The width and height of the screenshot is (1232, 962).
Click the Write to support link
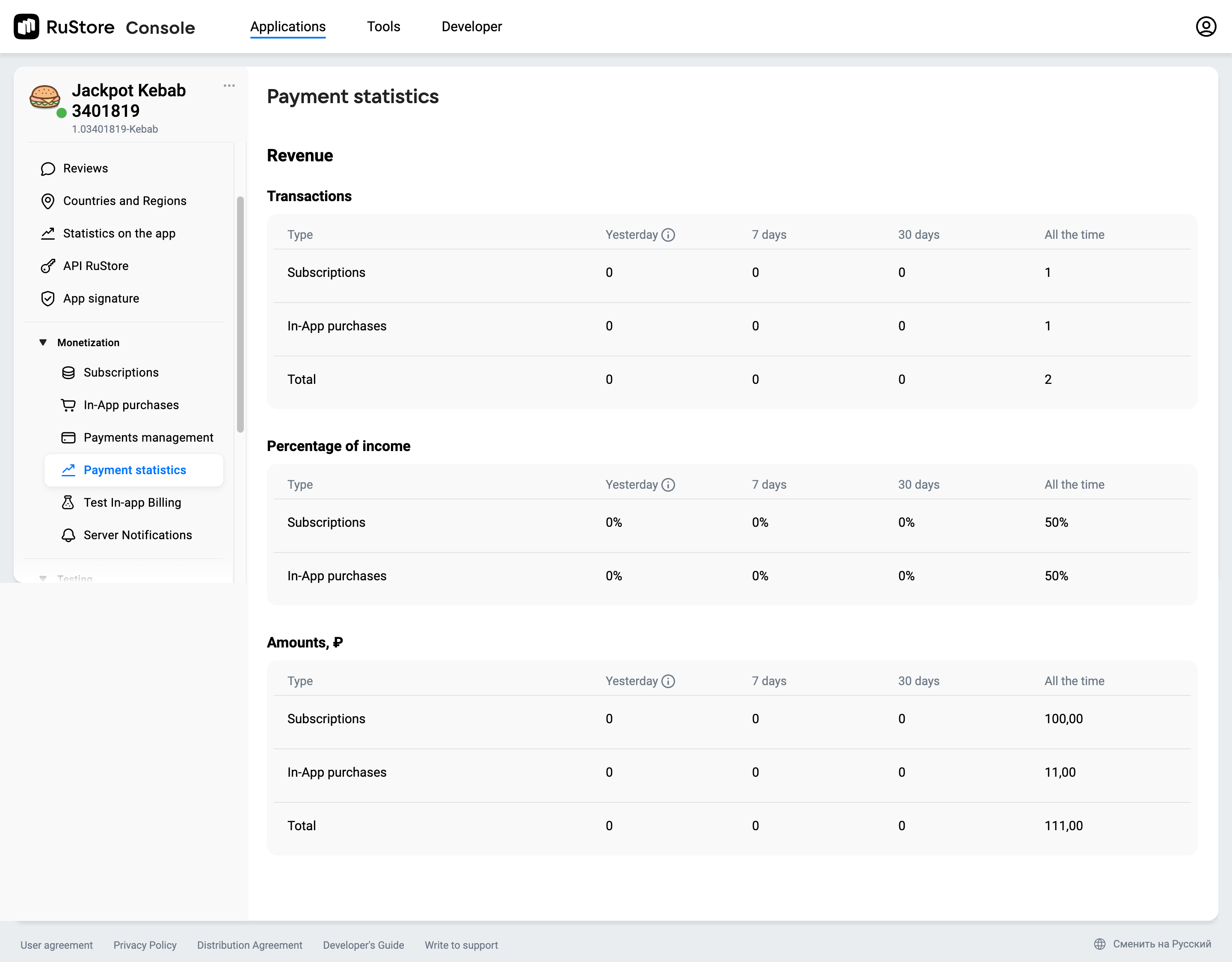pos(461,944)
